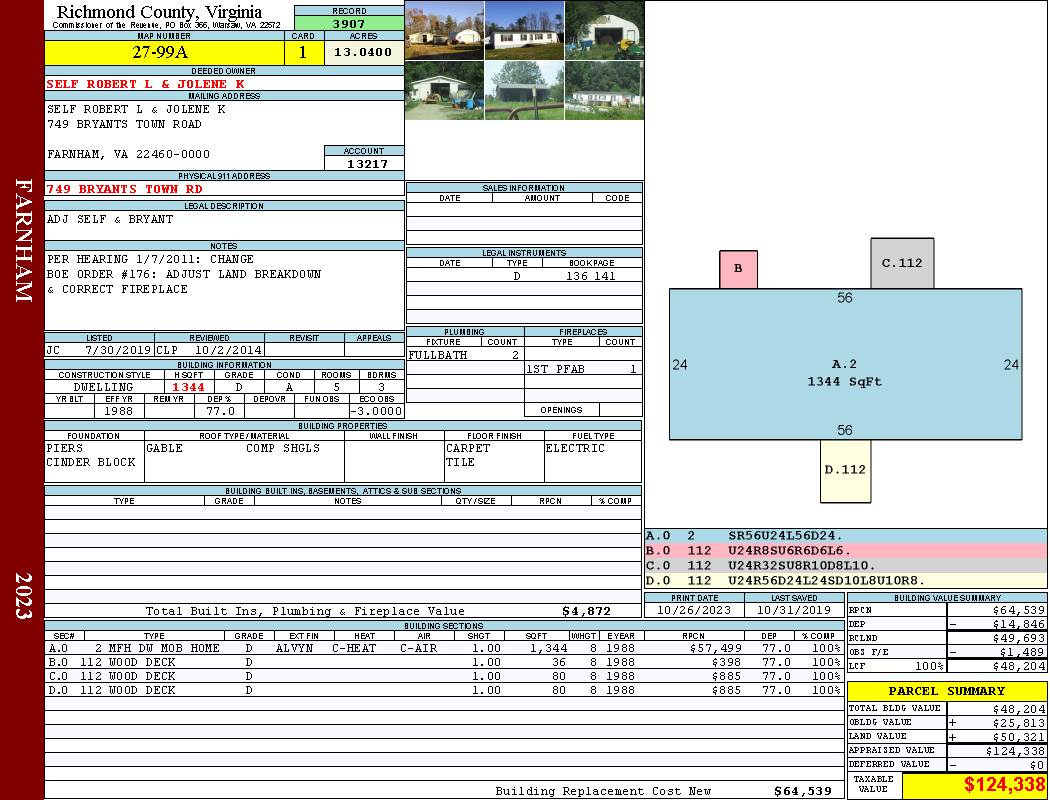Click sketch code row C.0 U24R32SU8R10D8L10

[x=846, y=565]
